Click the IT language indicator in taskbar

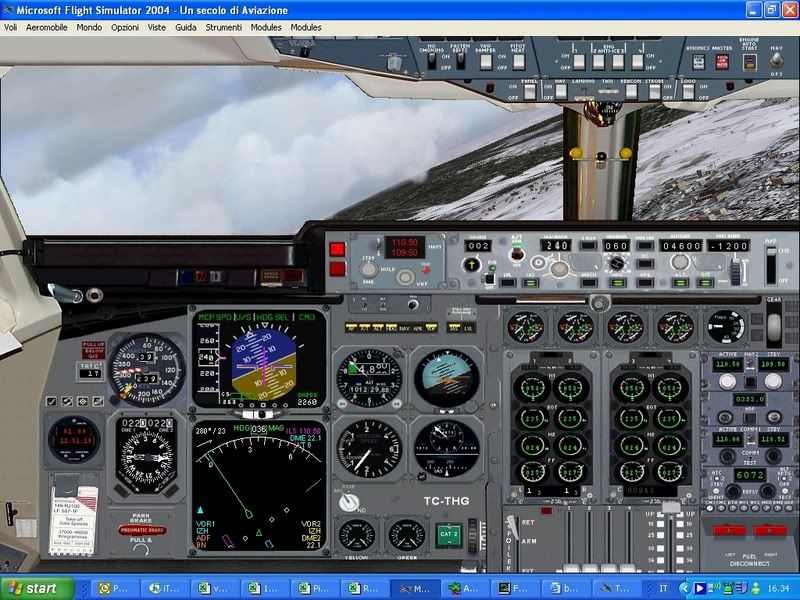(663, 588)
